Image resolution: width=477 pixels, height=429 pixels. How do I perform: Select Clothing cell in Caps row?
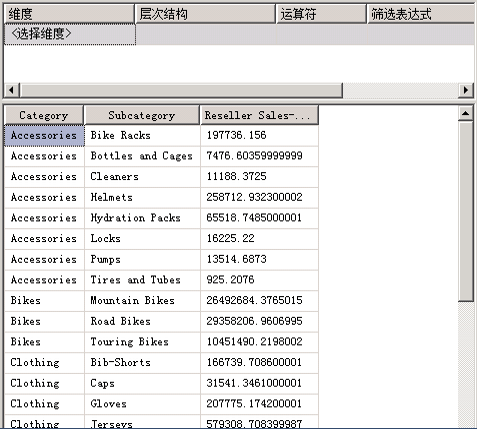[44, 384]
